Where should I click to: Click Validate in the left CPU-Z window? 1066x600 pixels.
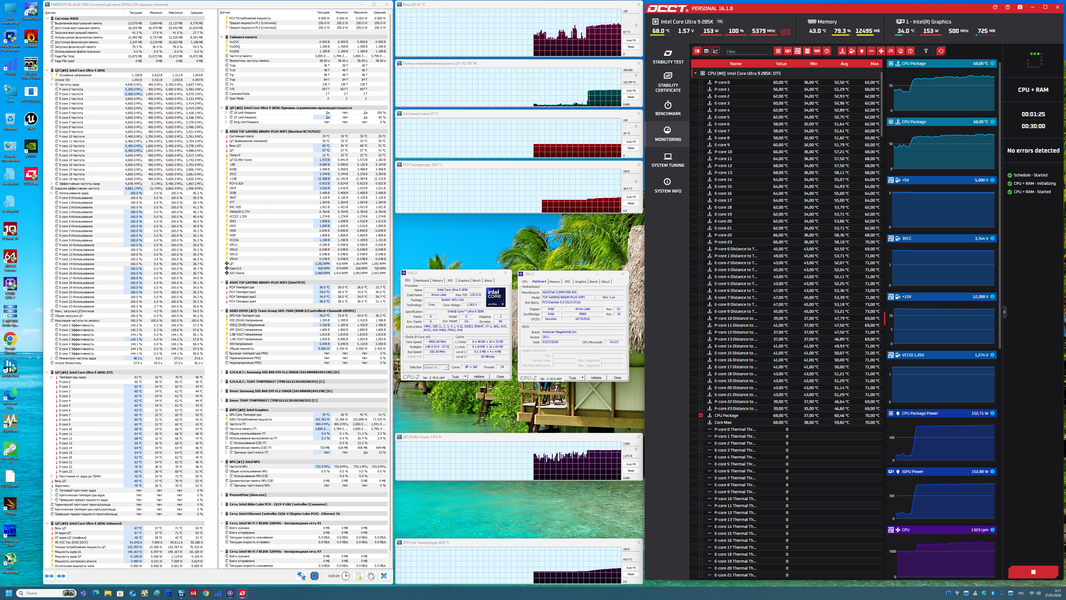[x=479, y=376]
